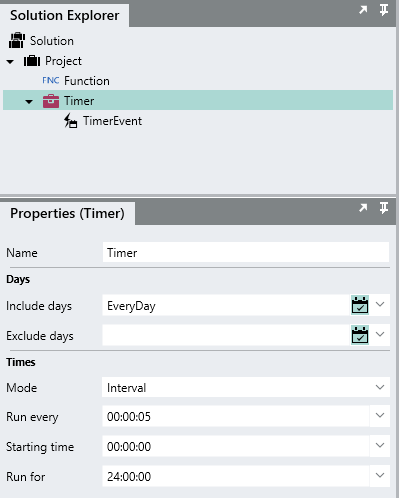Click the Times section heading
The image size is (399, 498).
pyautogui.click(x=21, y=362)
